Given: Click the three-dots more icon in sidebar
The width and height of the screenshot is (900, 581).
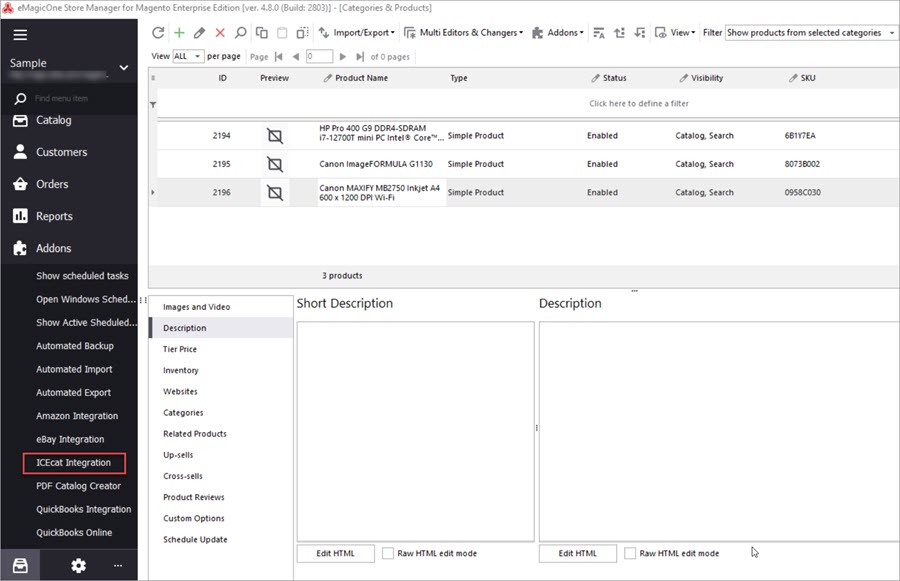Looking at the screenshot, I should click(x=118, y=565).
